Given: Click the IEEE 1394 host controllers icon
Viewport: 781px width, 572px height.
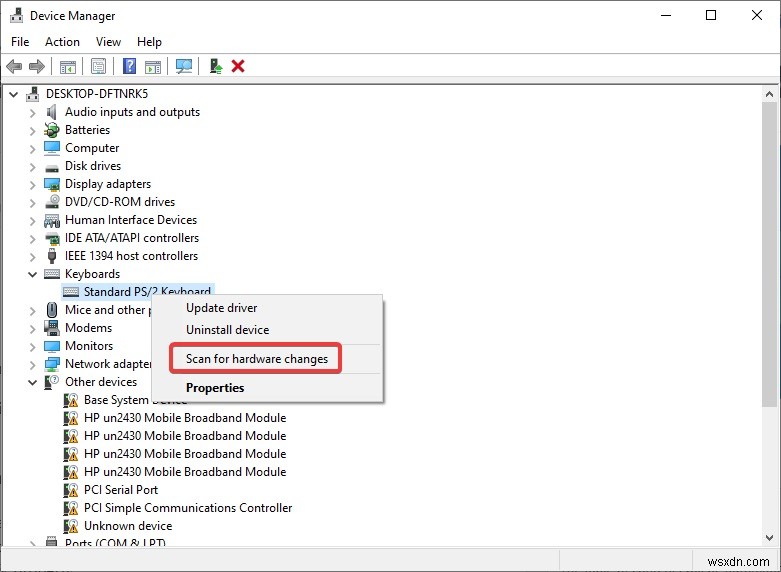Looking at the screenshot, I should pyautogui.click(x=52, y=256).
